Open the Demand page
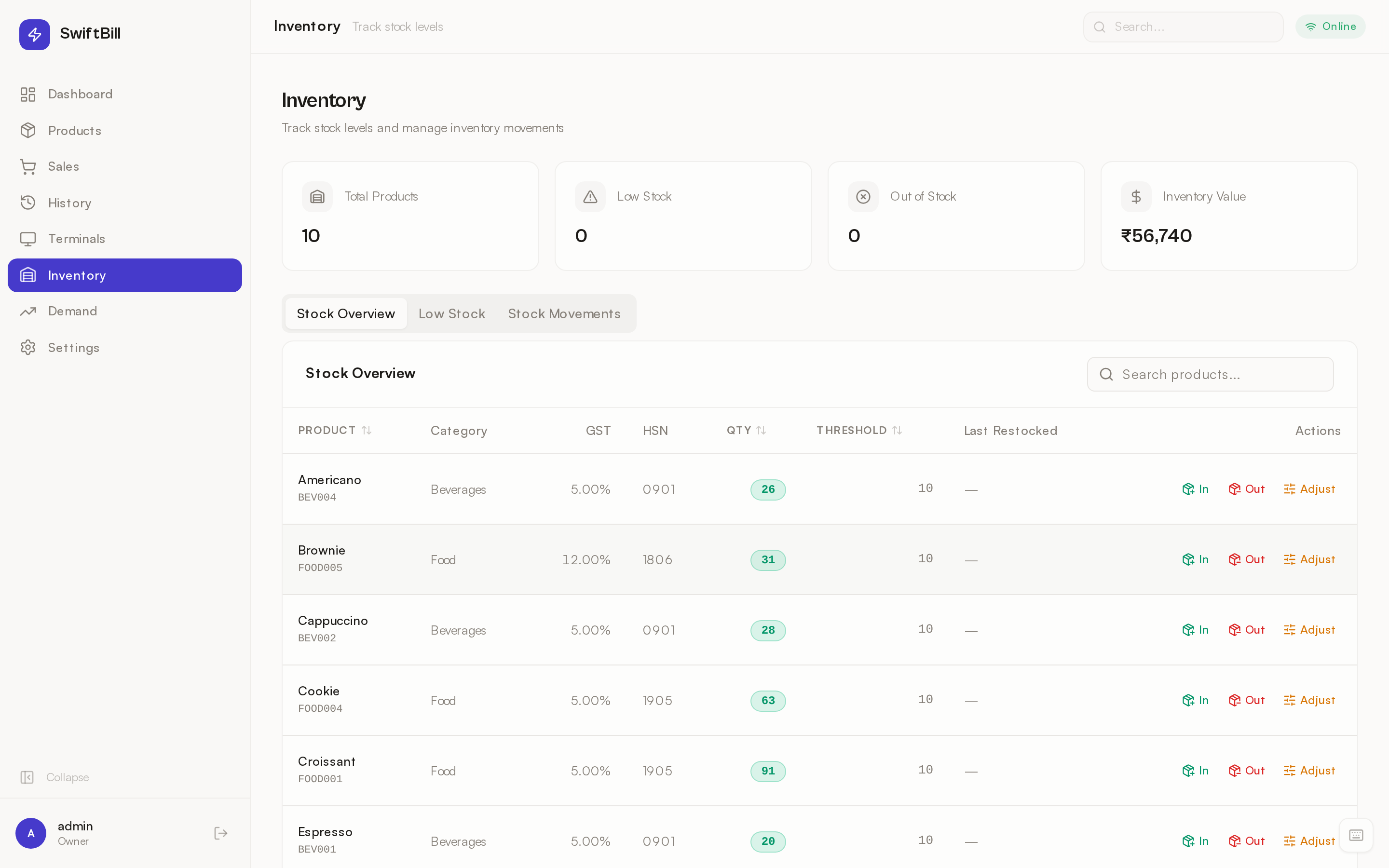The image size is (1389, 868). click(124, 311)
